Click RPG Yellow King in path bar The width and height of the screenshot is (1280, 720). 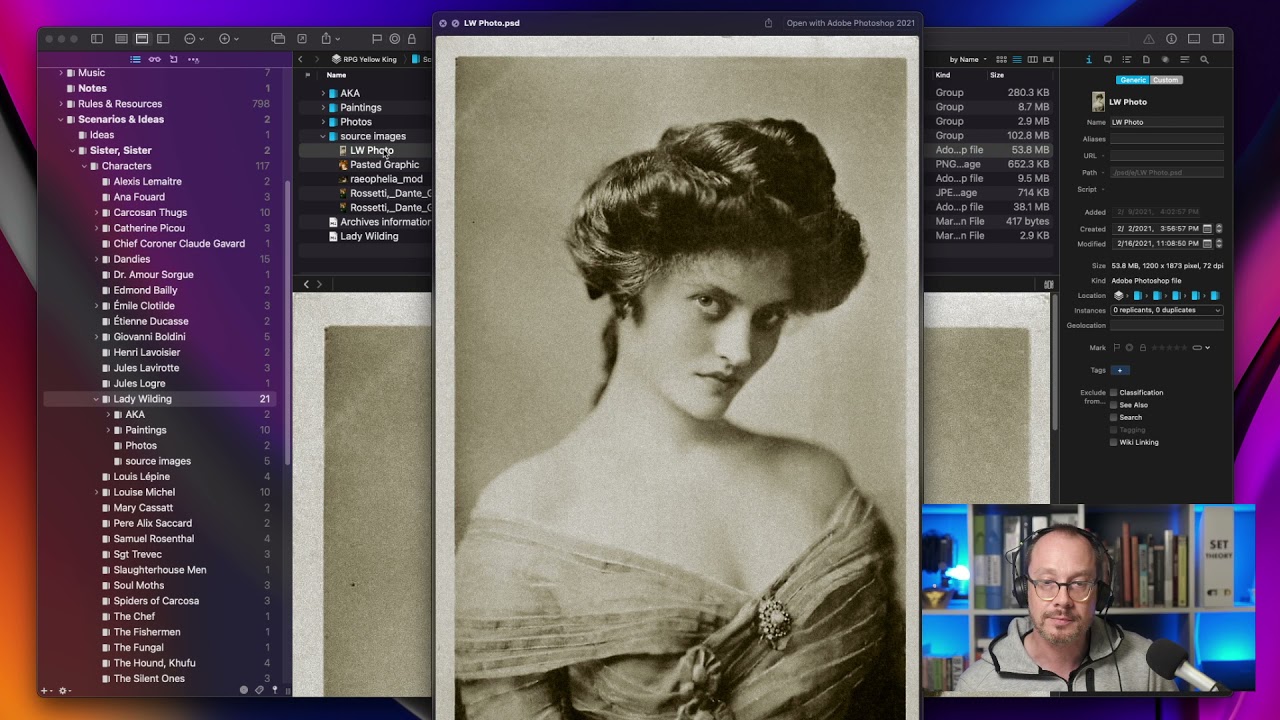(370, 59)
